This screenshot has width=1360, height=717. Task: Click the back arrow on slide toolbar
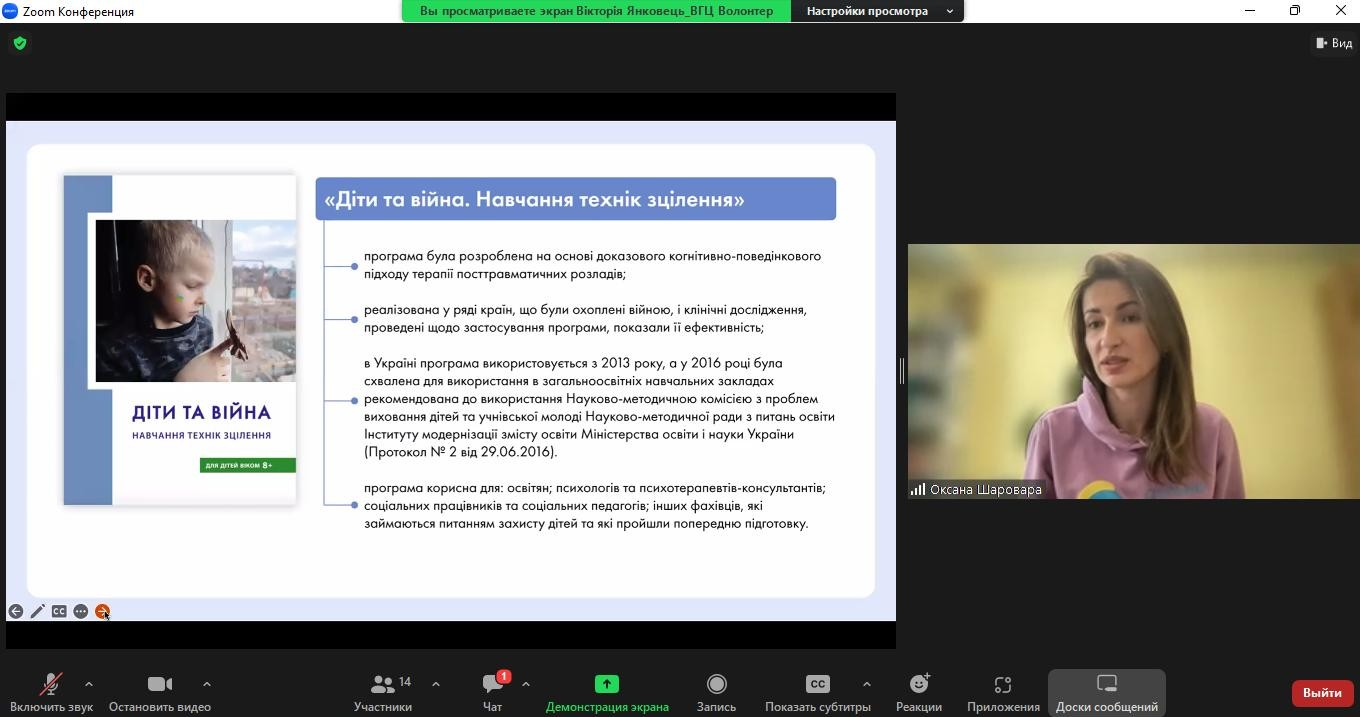click(x=16, y=611)
